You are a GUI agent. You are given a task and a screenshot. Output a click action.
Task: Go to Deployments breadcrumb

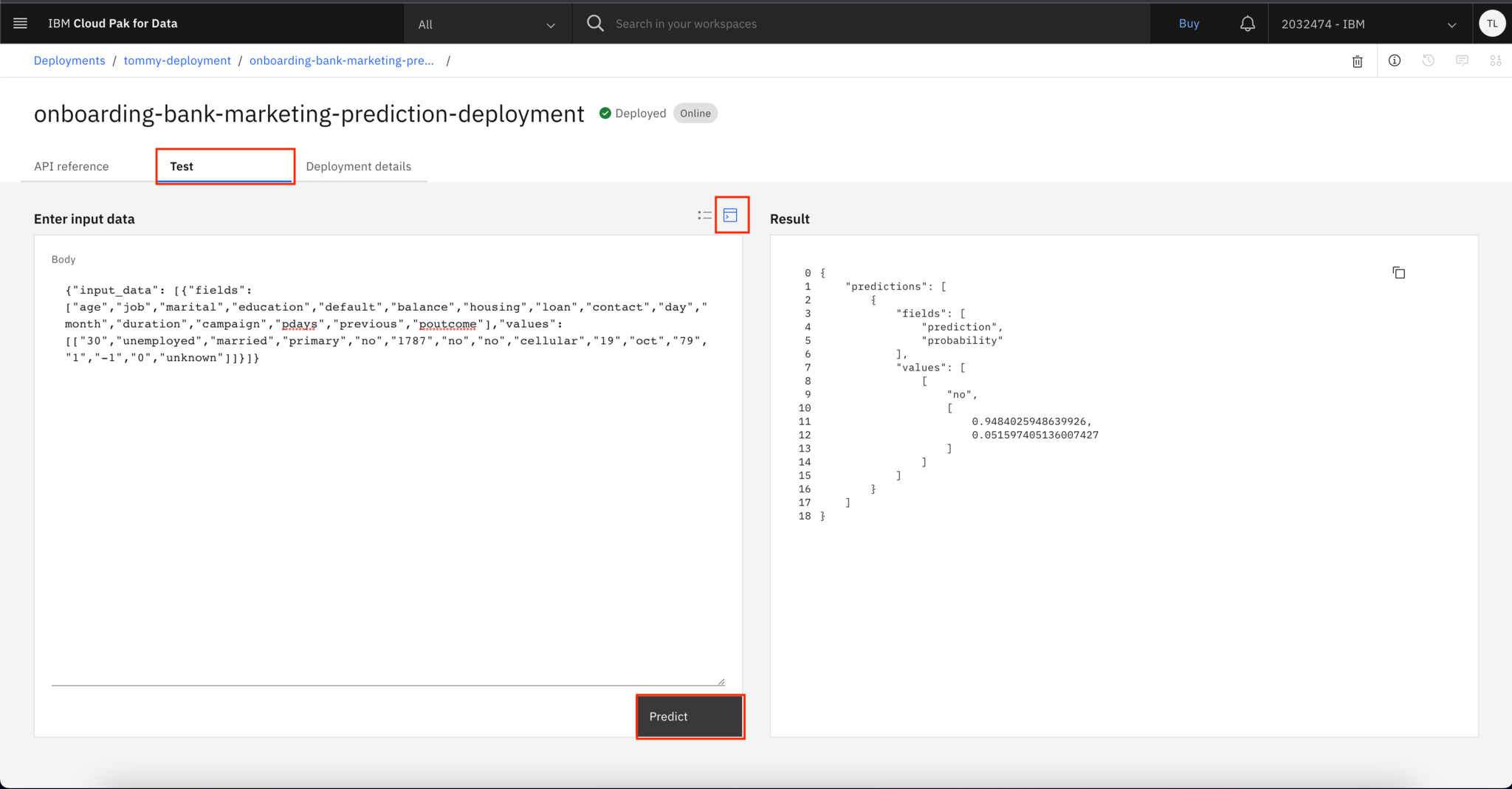click(x=69, y=61)
